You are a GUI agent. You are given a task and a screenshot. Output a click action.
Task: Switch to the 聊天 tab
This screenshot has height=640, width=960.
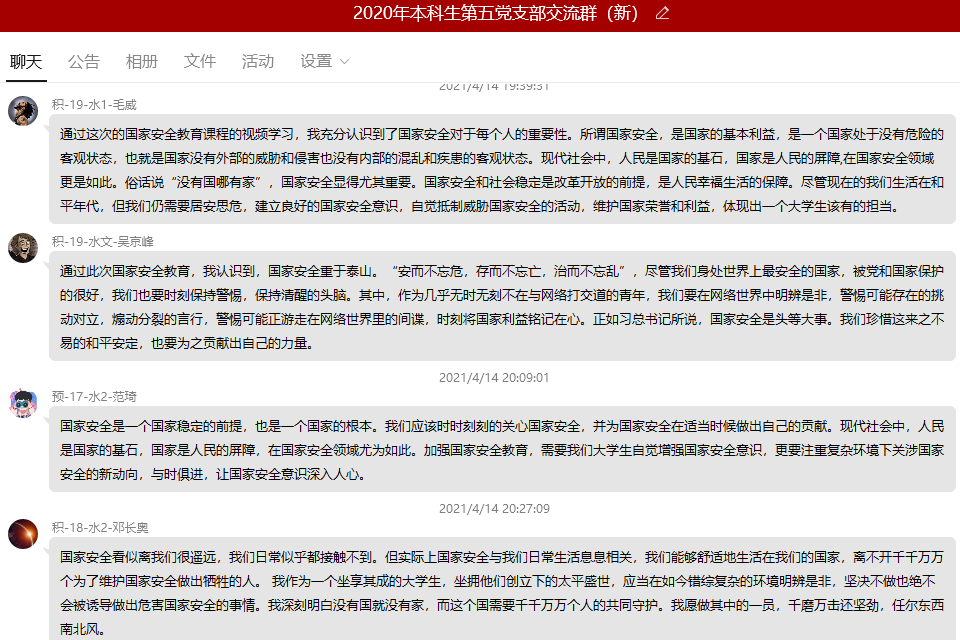tap(26, 61)
